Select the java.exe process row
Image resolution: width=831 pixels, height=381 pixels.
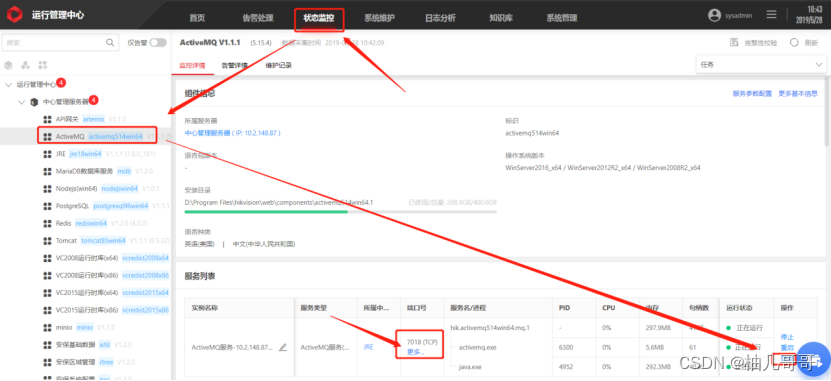pyautogui.click(x=470, y=367)
